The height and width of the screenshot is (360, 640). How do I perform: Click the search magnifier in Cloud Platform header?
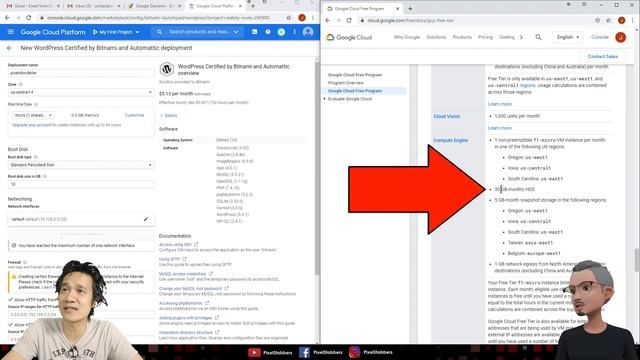(x=159, y=32)
